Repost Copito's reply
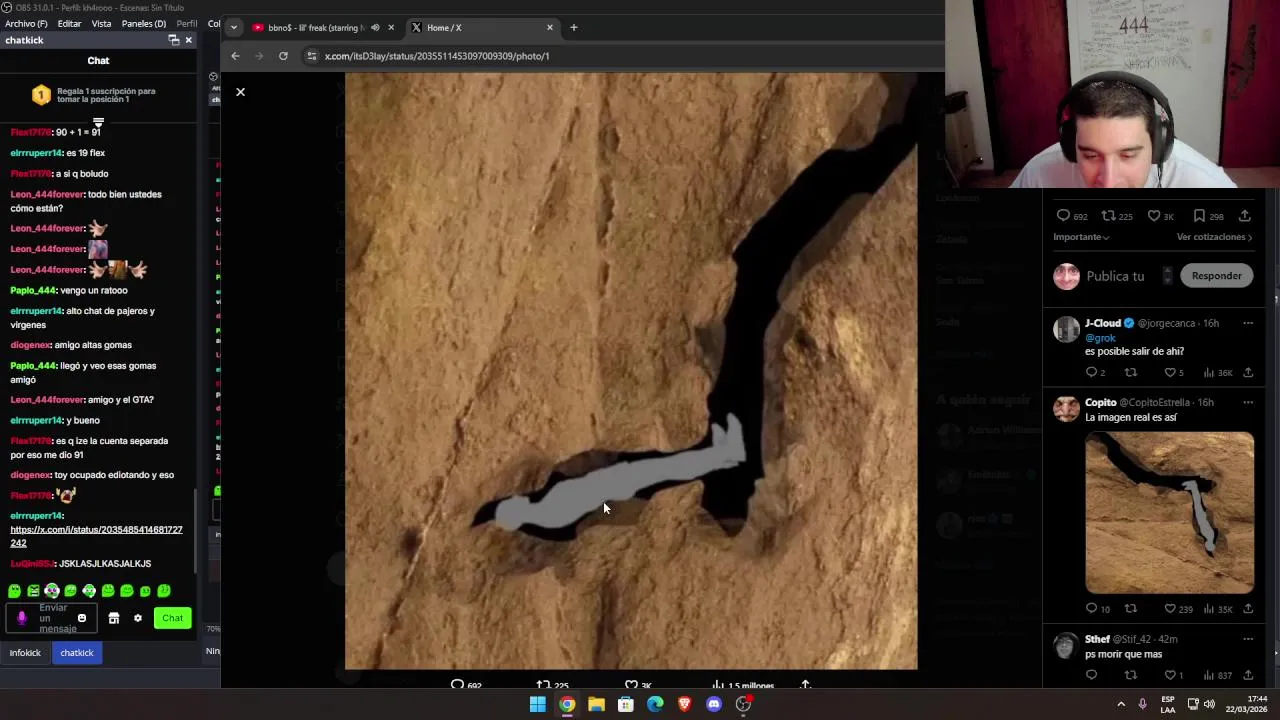The width and height of the screenshot is (1280, 720). click(1131, 609)
